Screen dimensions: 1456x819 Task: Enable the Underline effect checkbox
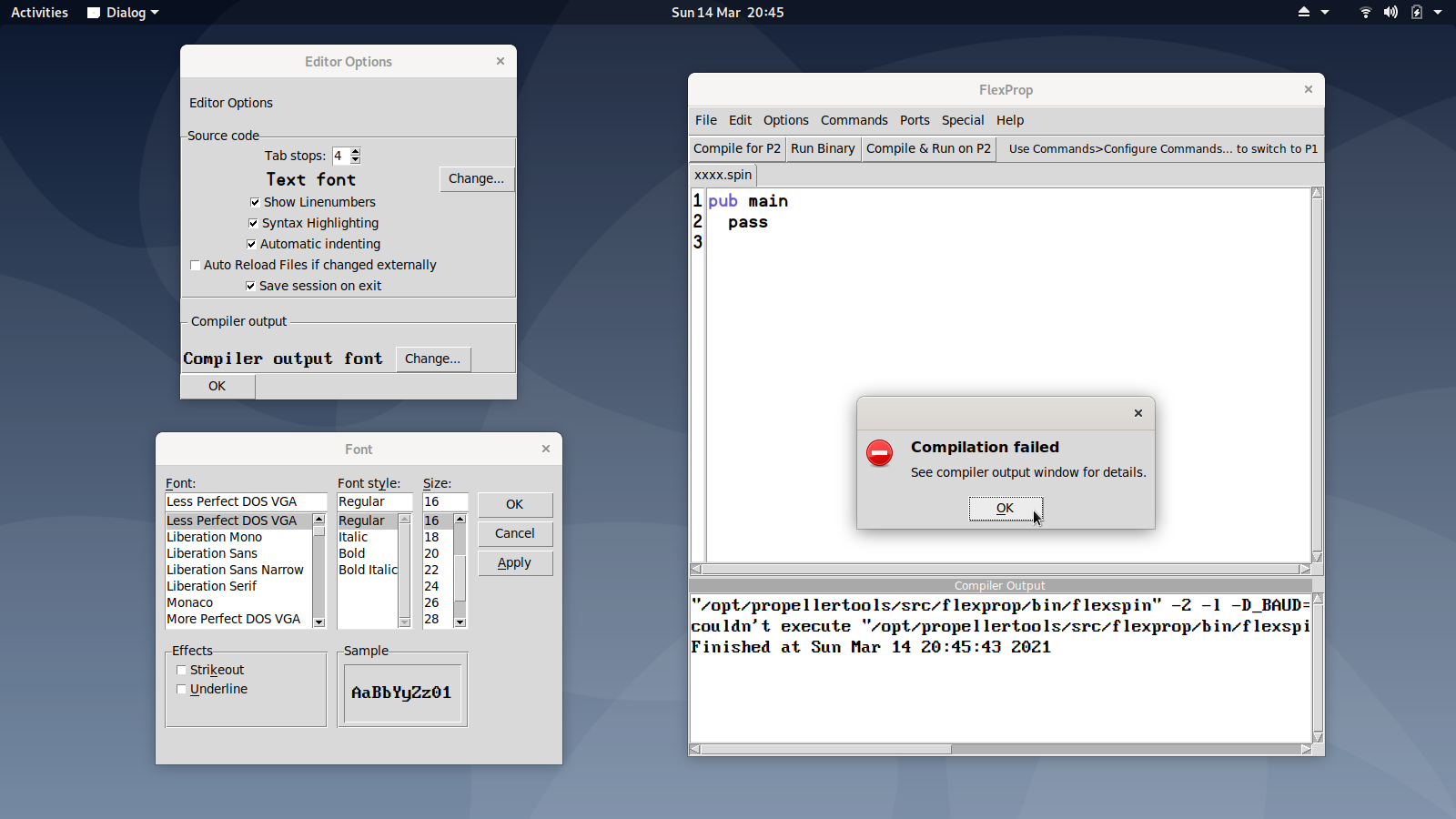[181, 689]
